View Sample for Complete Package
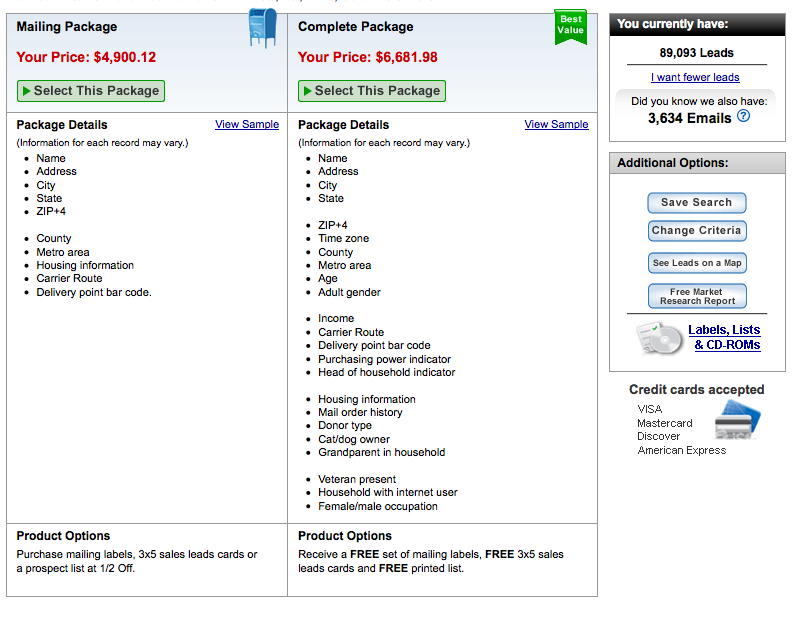 click(556, 125)
